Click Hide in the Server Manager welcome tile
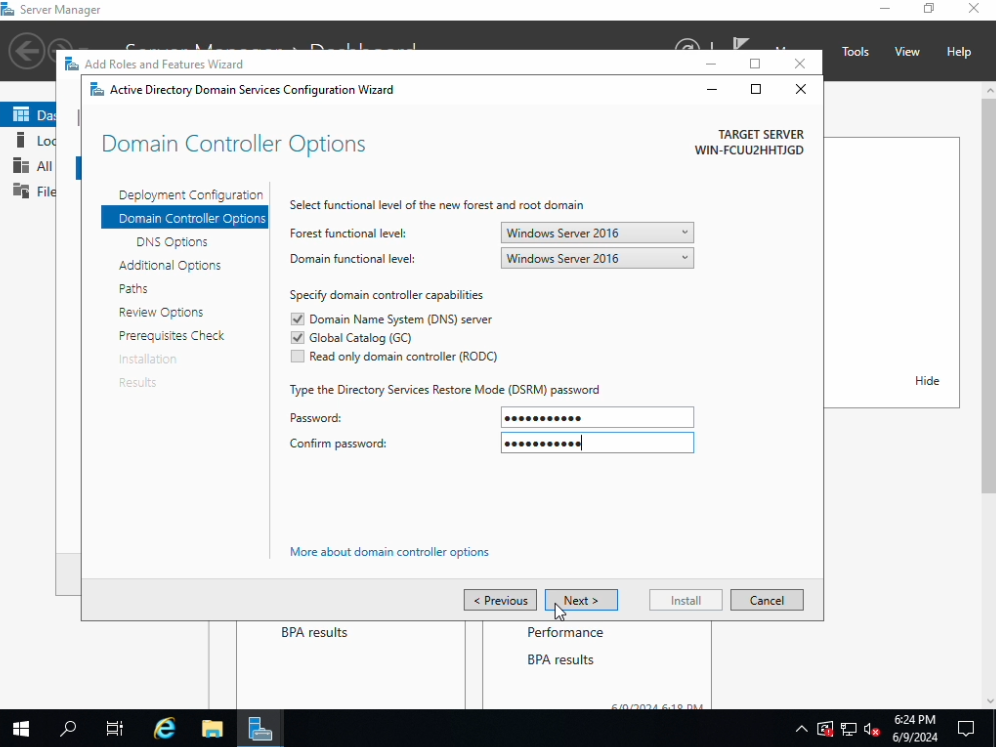Screen dimensions: 996x747 click(927, 380)
